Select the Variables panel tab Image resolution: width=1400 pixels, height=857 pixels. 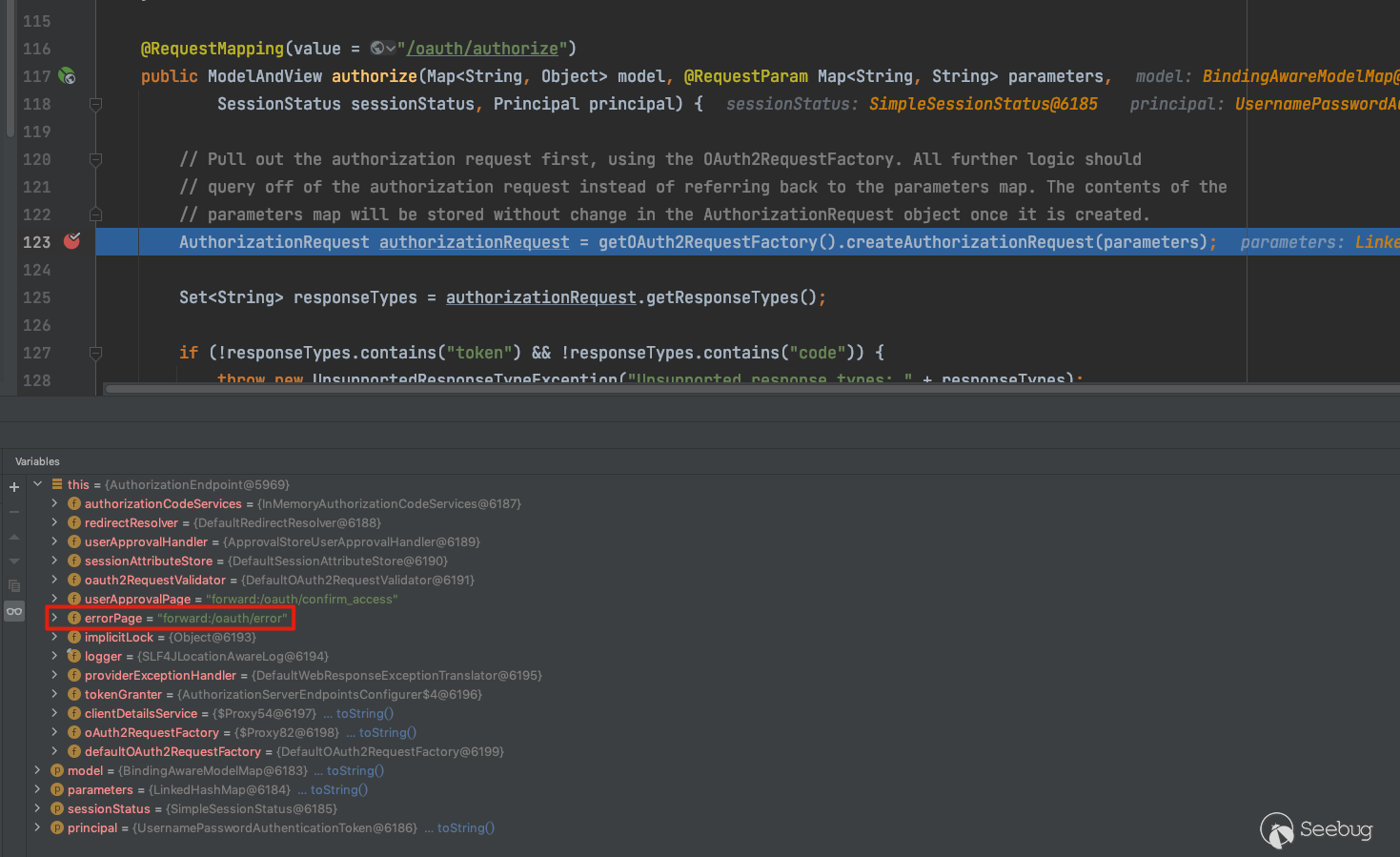pos(37,461)
